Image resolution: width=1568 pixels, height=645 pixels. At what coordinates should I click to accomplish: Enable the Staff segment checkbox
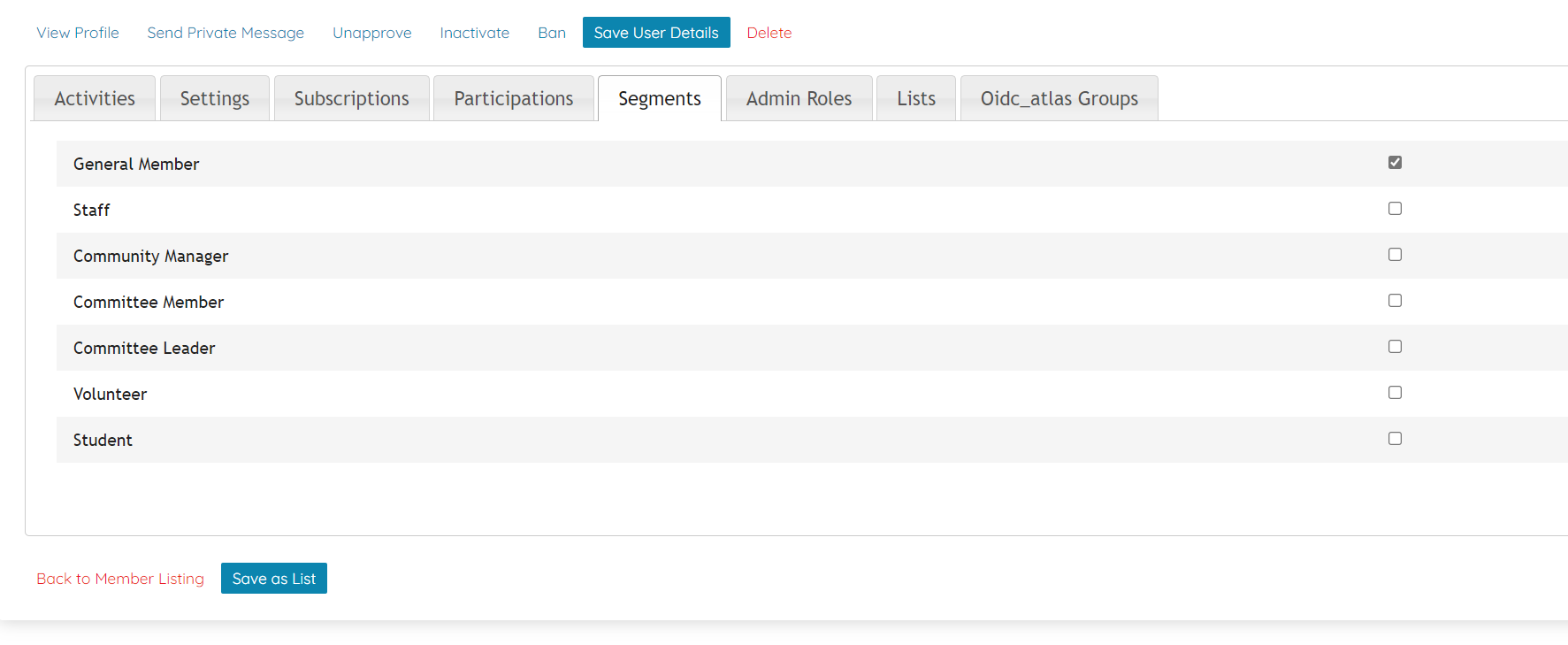coord(1395,208)
